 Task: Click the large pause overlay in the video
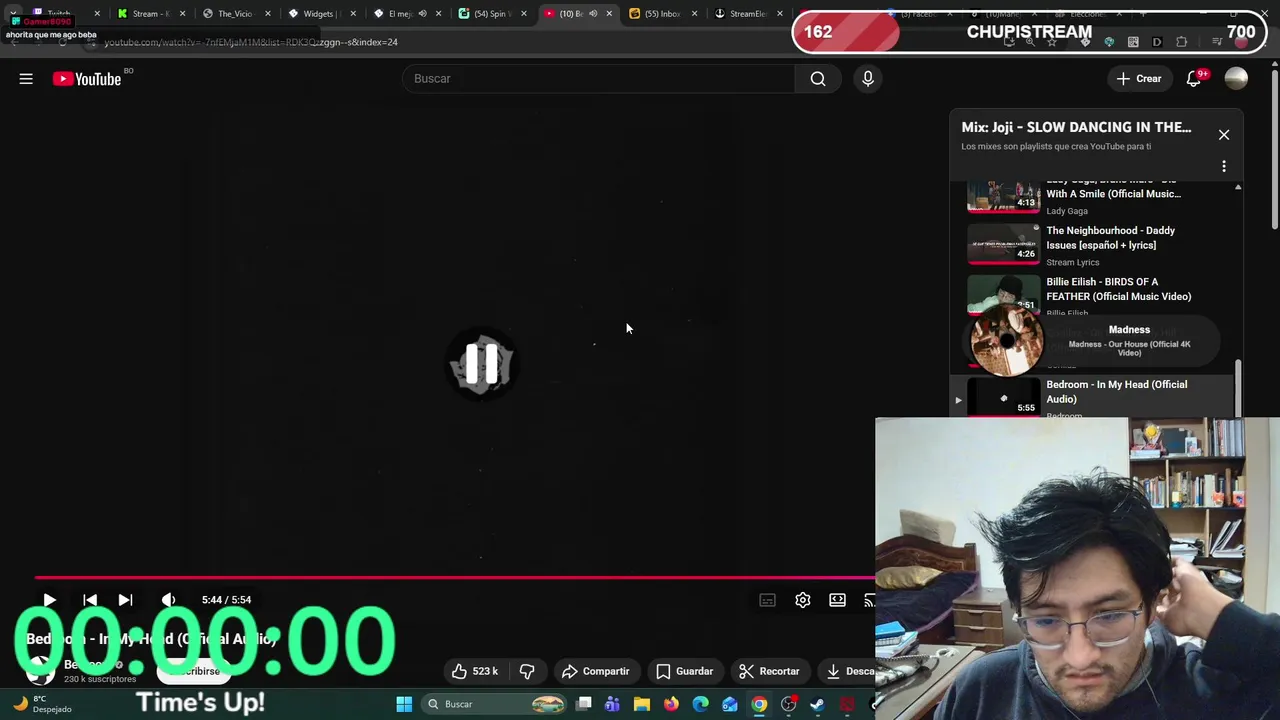481,365
